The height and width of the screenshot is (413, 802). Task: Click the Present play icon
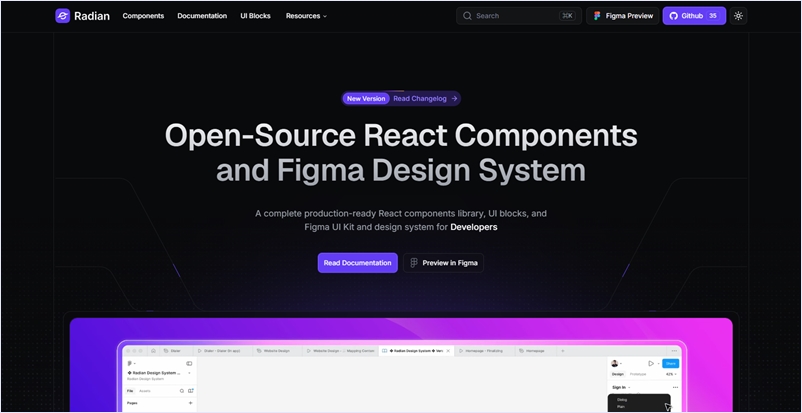pyautogui.click(x=651, y=363)
